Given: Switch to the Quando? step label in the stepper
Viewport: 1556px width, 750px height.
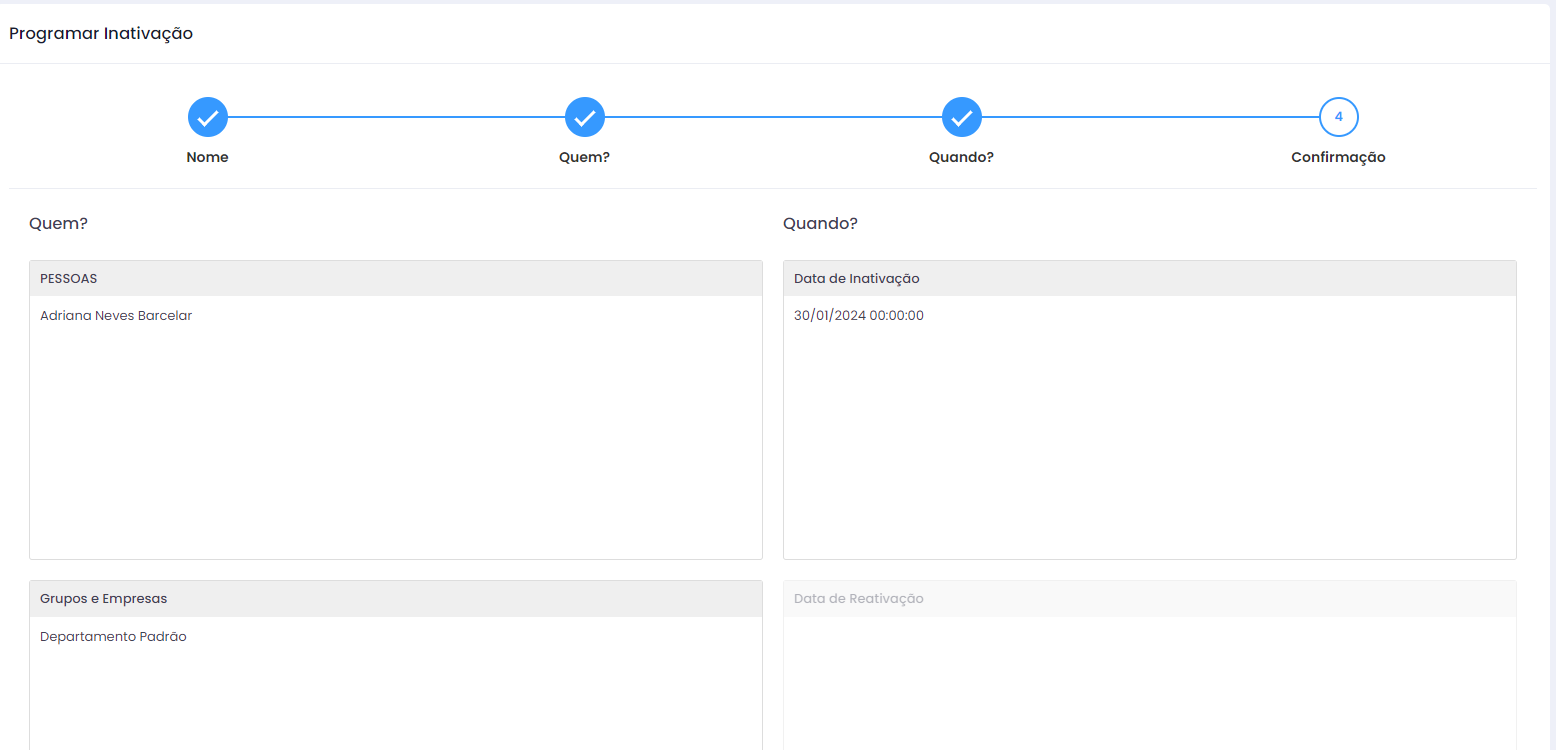Looking at the screenshot, I should pyautogui.click(x=962, y=157).
